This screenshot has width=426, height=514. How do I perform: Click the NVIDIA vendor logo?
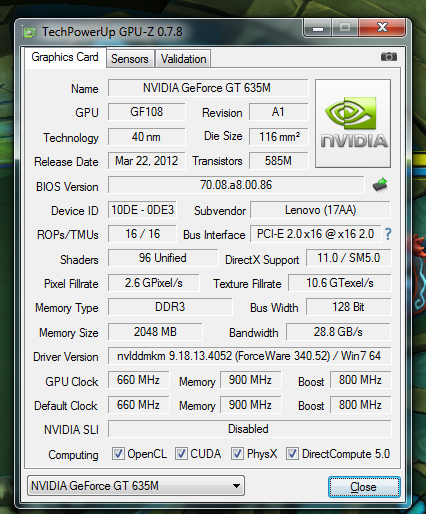[x=353, y=123]
